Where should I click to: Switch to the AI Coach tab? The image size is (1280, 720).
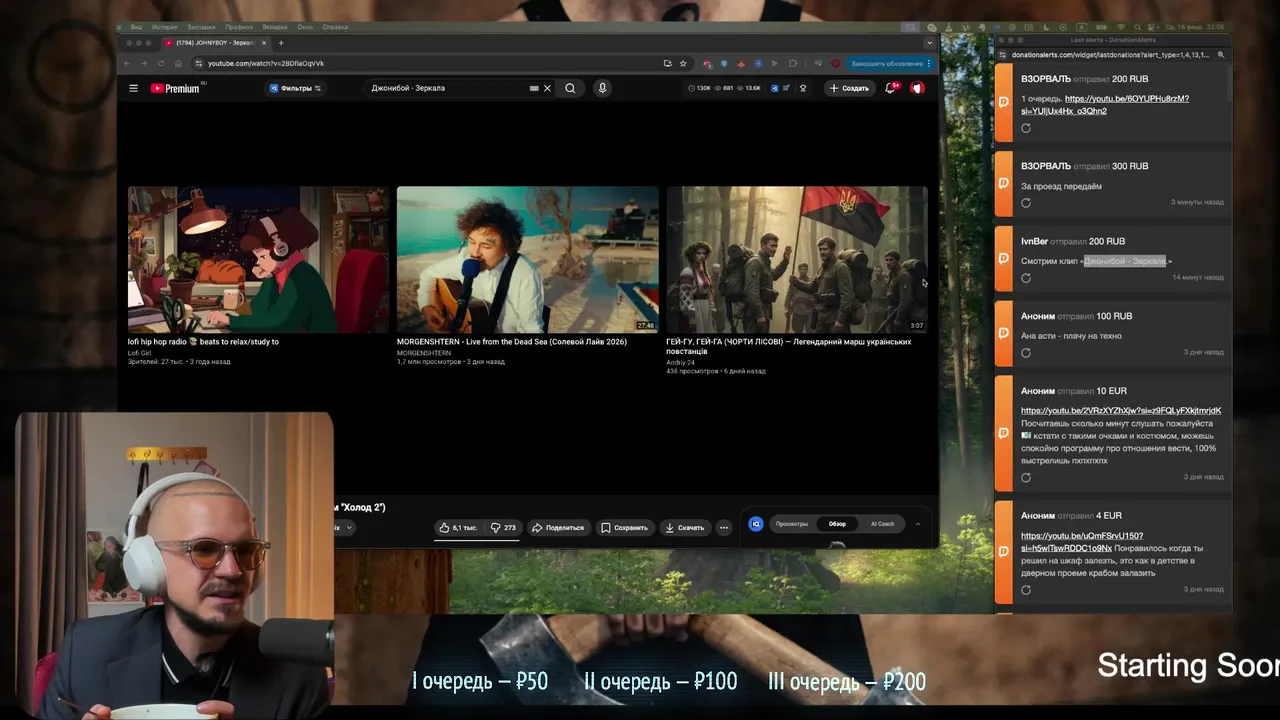click(883, 524)
